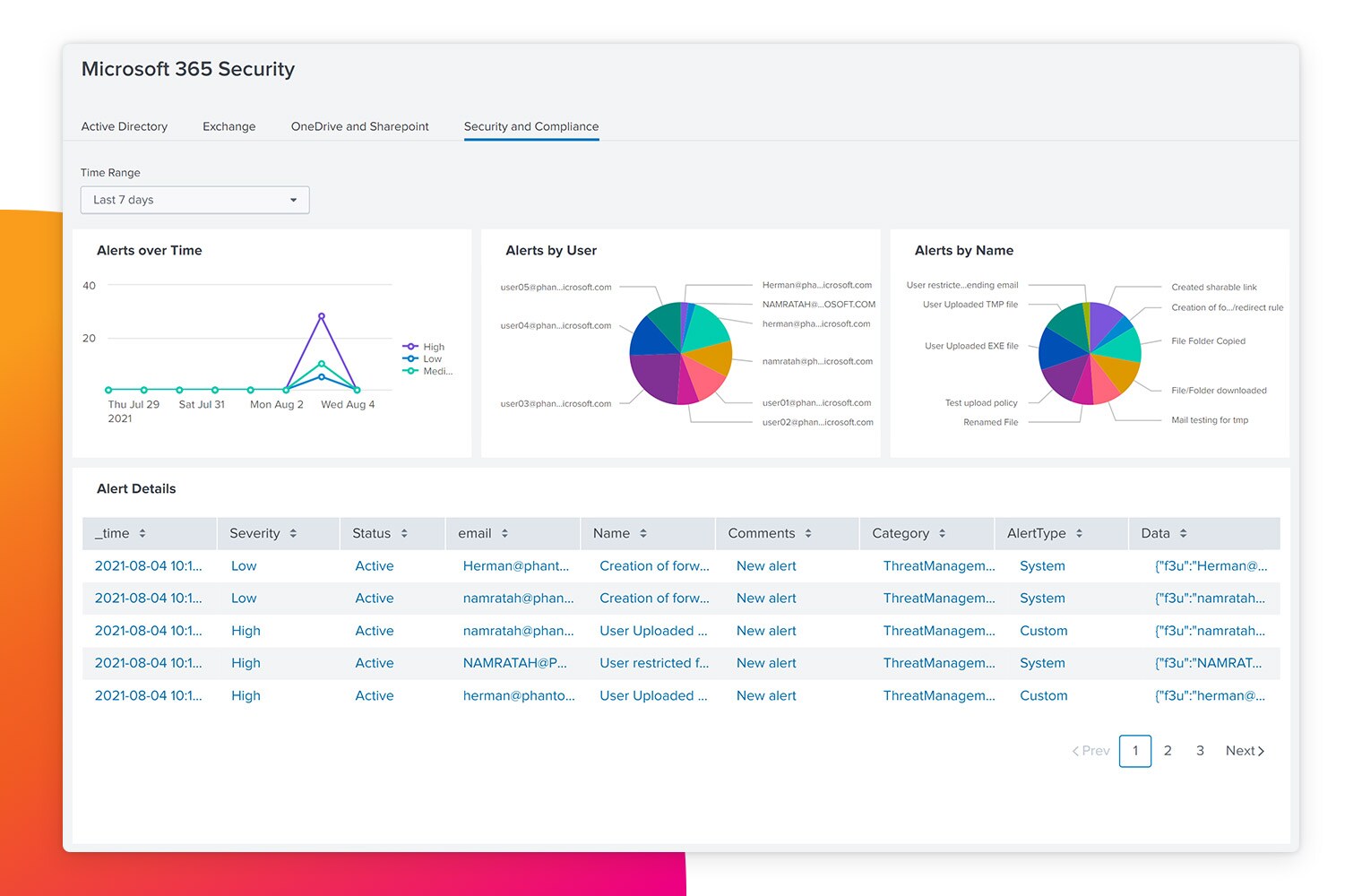This screenshot has width=1362, height=896.
Task: Click 'Test upload policy' pie label
Action: point(981,403)
